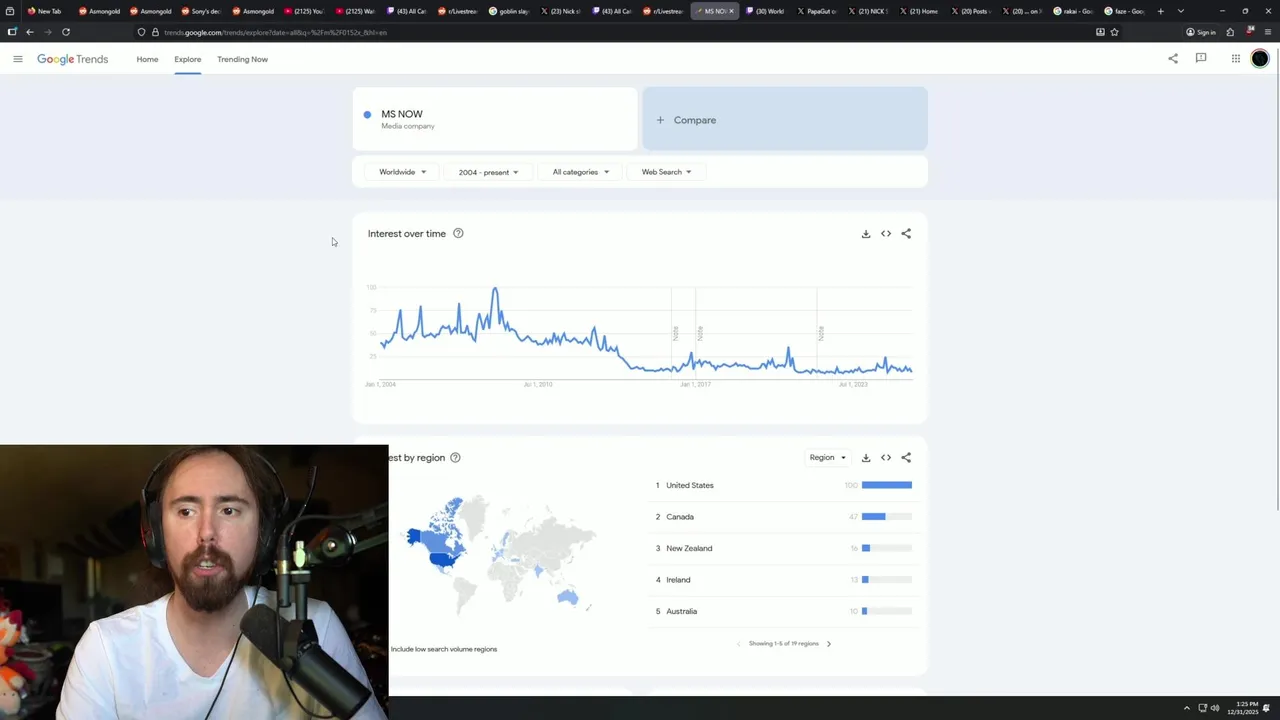Open the Worldwide location dropdown

[x=402, y=172]
